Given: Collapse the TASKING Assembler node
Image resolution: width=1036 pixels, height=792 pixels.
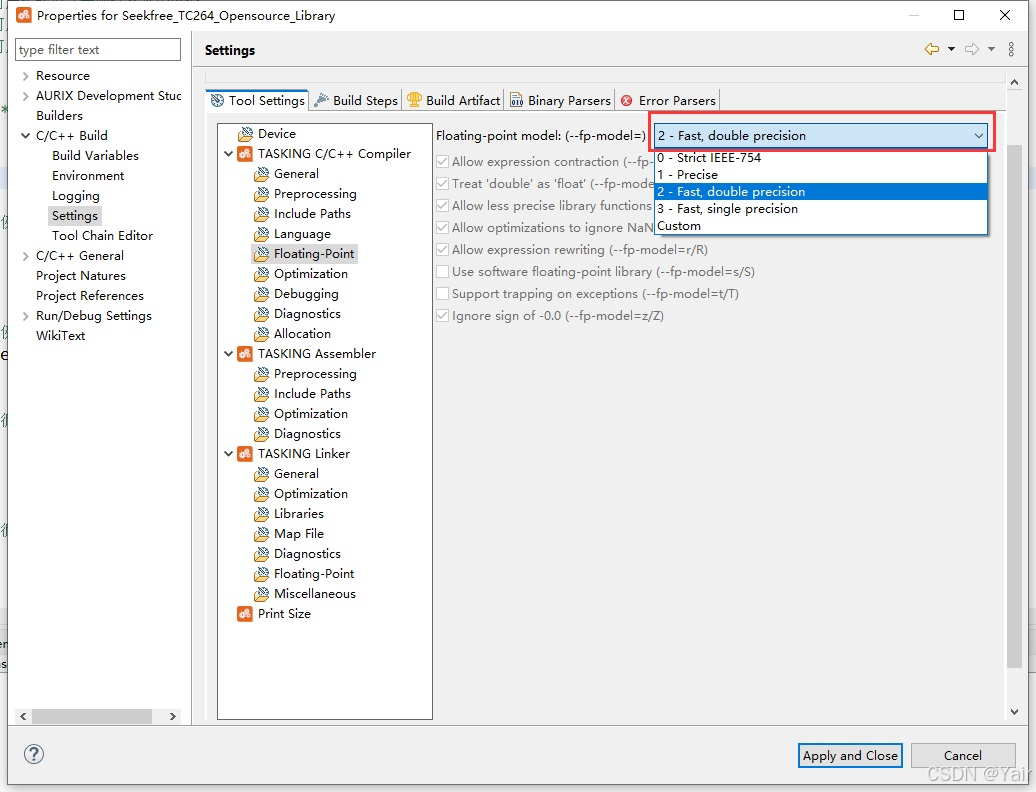Looking at the screenshot, I should [x=229, y=353].
